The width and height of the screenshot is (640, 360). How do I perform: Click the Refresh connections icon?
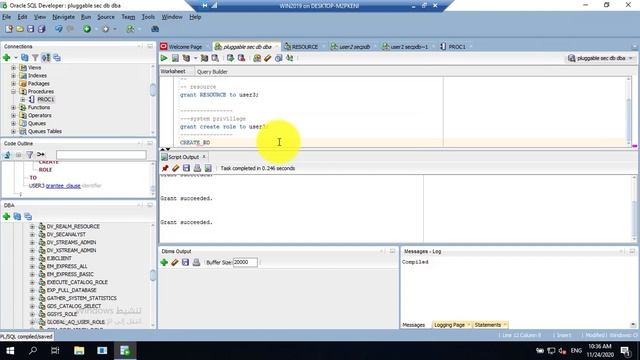pos(24,58)
